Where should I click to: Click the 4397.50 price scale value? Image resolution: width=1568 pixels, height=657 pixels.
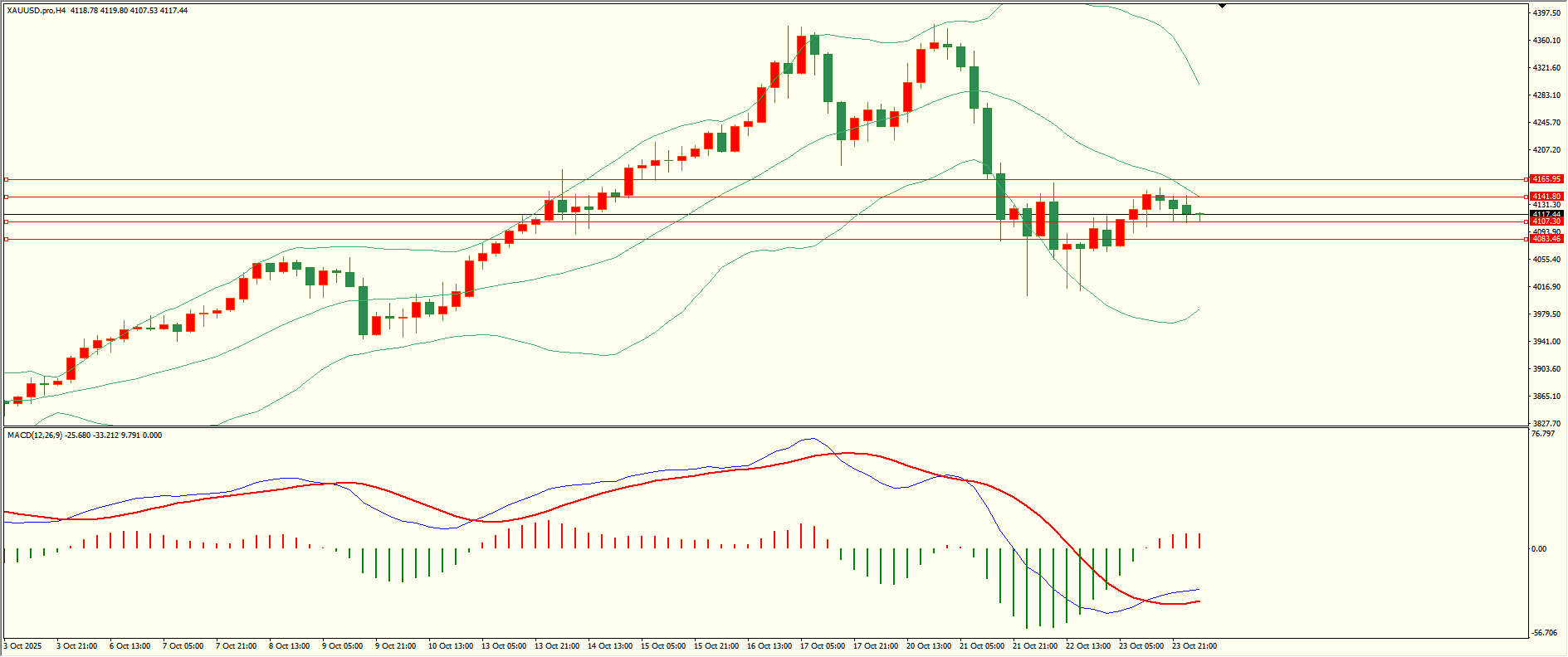point(1546,13)
